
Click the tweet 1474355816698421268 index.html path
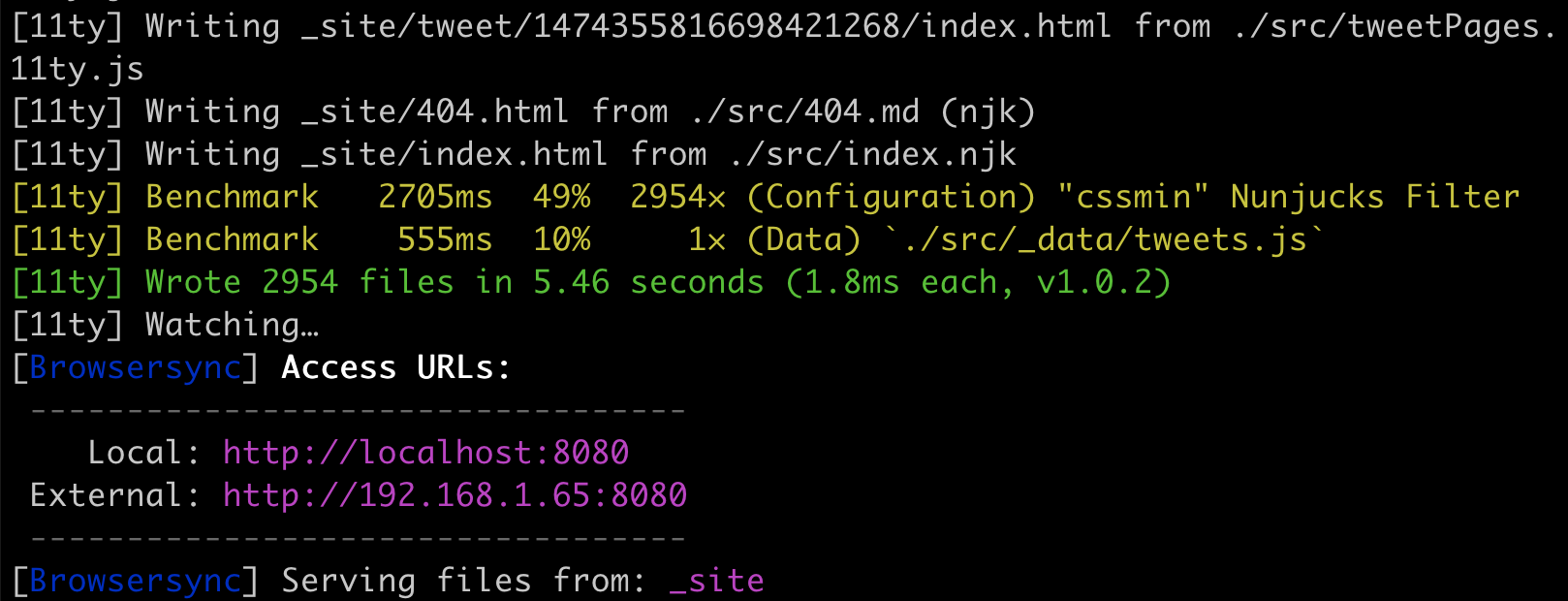[706, 26]
